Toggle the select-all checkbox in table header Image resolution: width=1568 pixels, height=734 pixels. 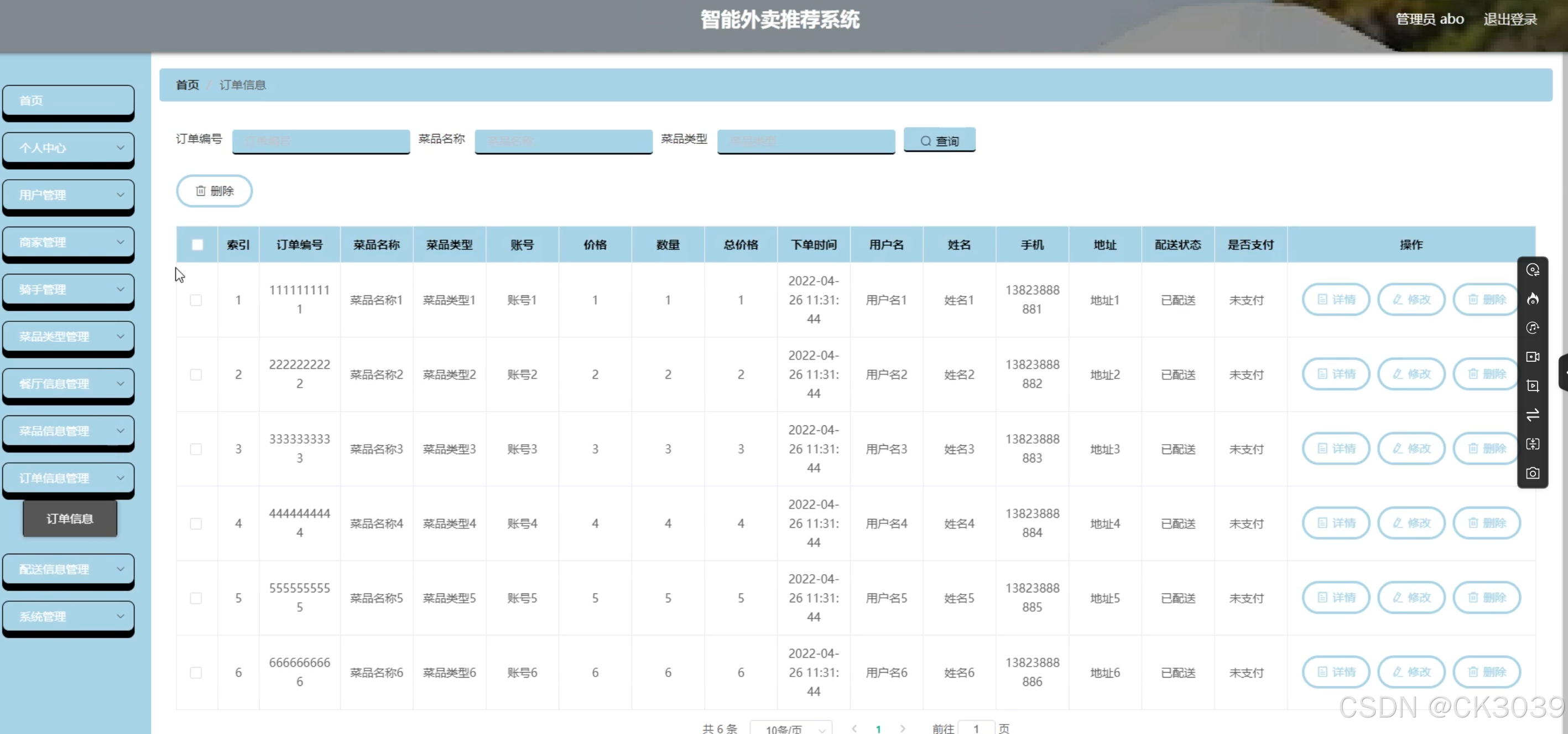(197, 244)
